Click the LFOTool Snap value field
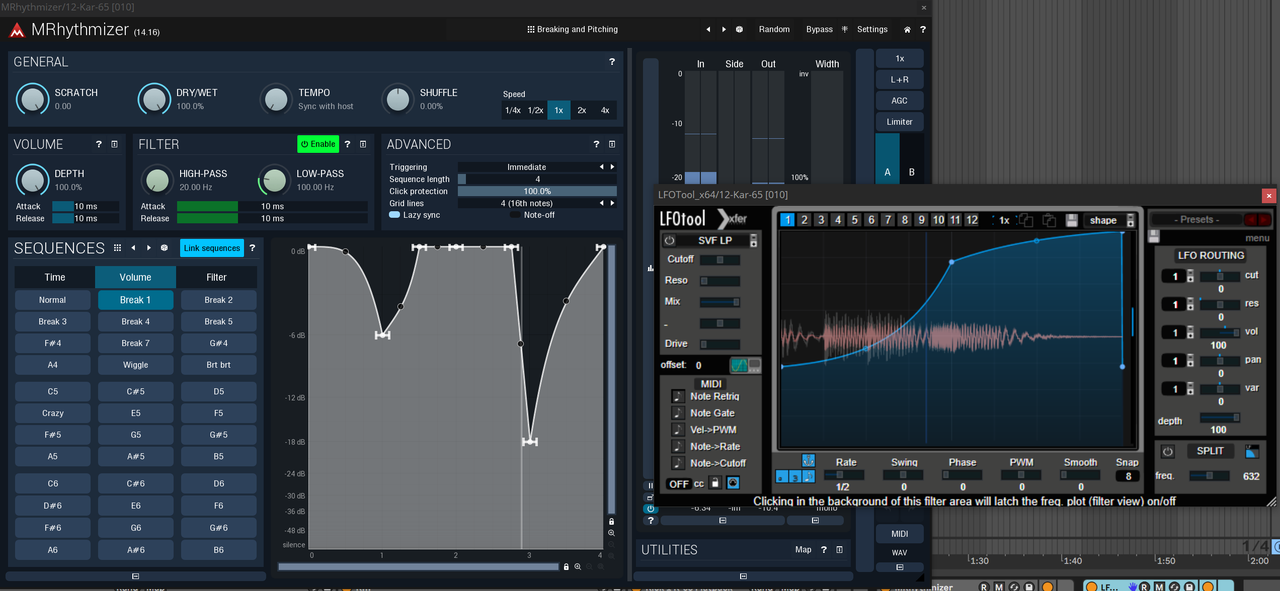This screenshot has height=591, width=1280. [1127, 476]
